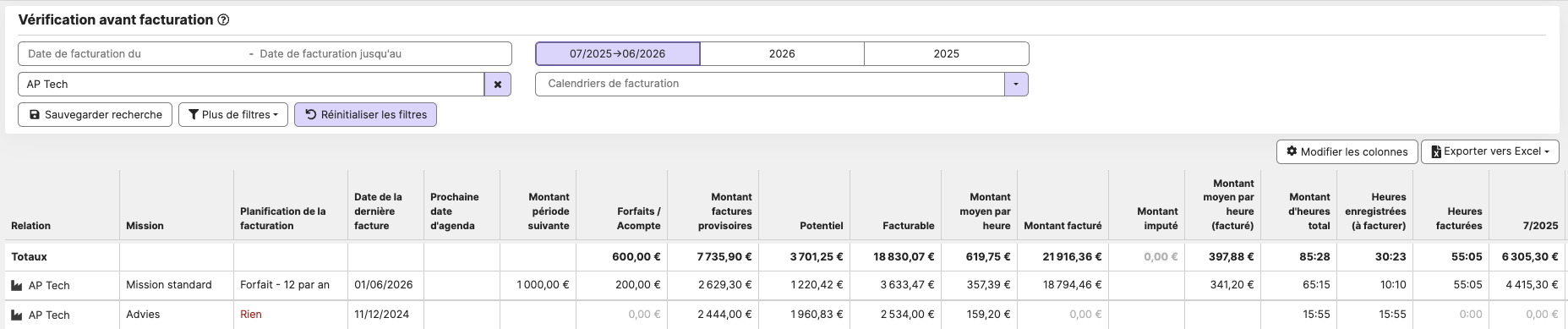Click 1 000,00 € next period amount
Screen dimensions: 1568x329
(543, 285)
